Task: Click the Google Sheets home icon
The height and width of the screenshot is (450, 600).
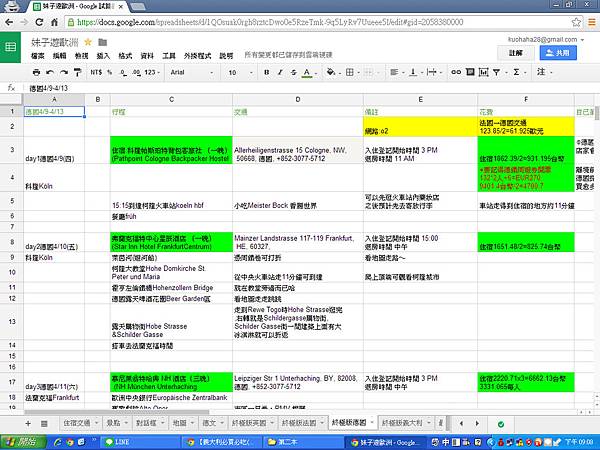Action: click(x=10, y=47)
